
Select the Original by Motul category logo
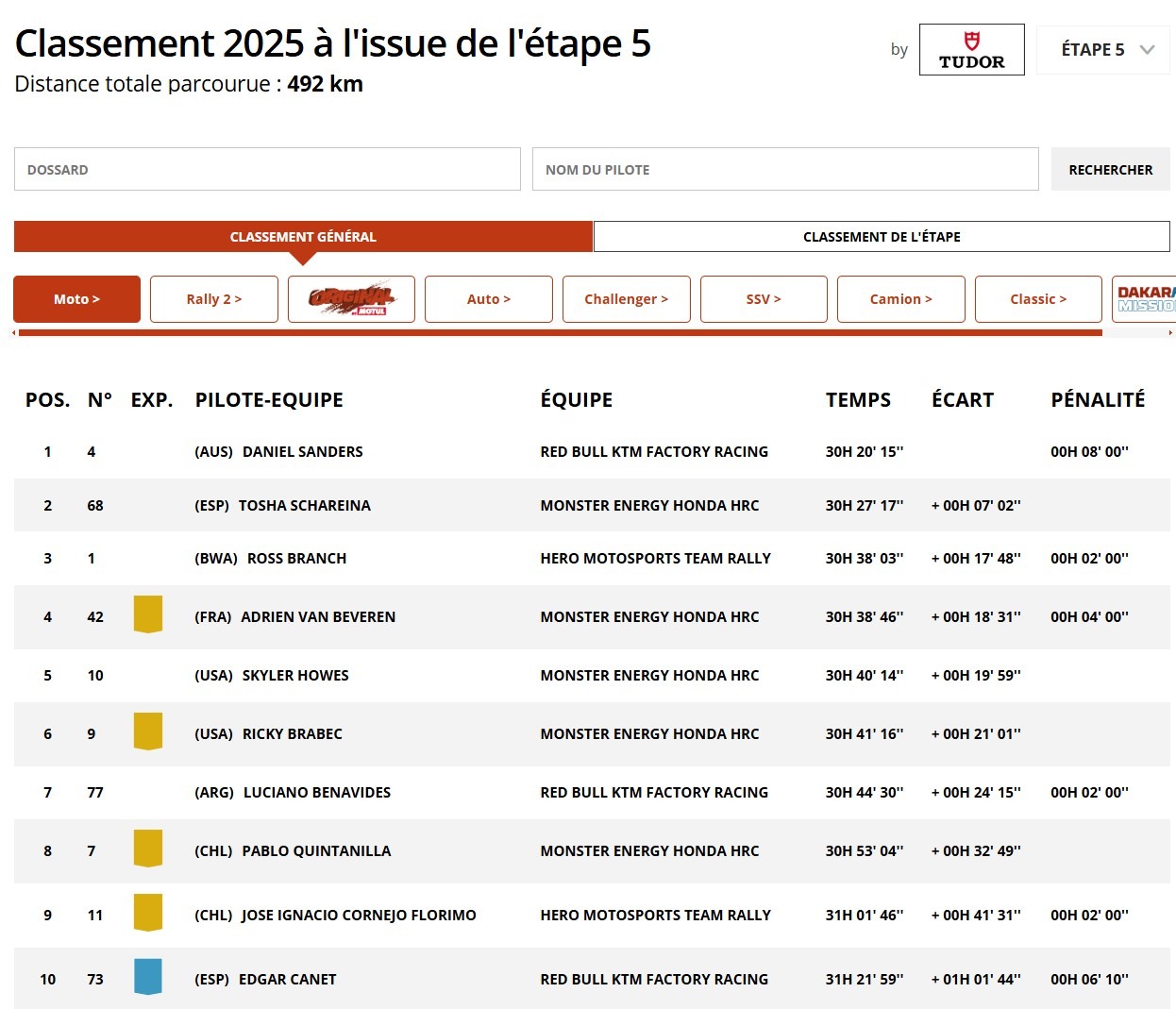(351, 299)
